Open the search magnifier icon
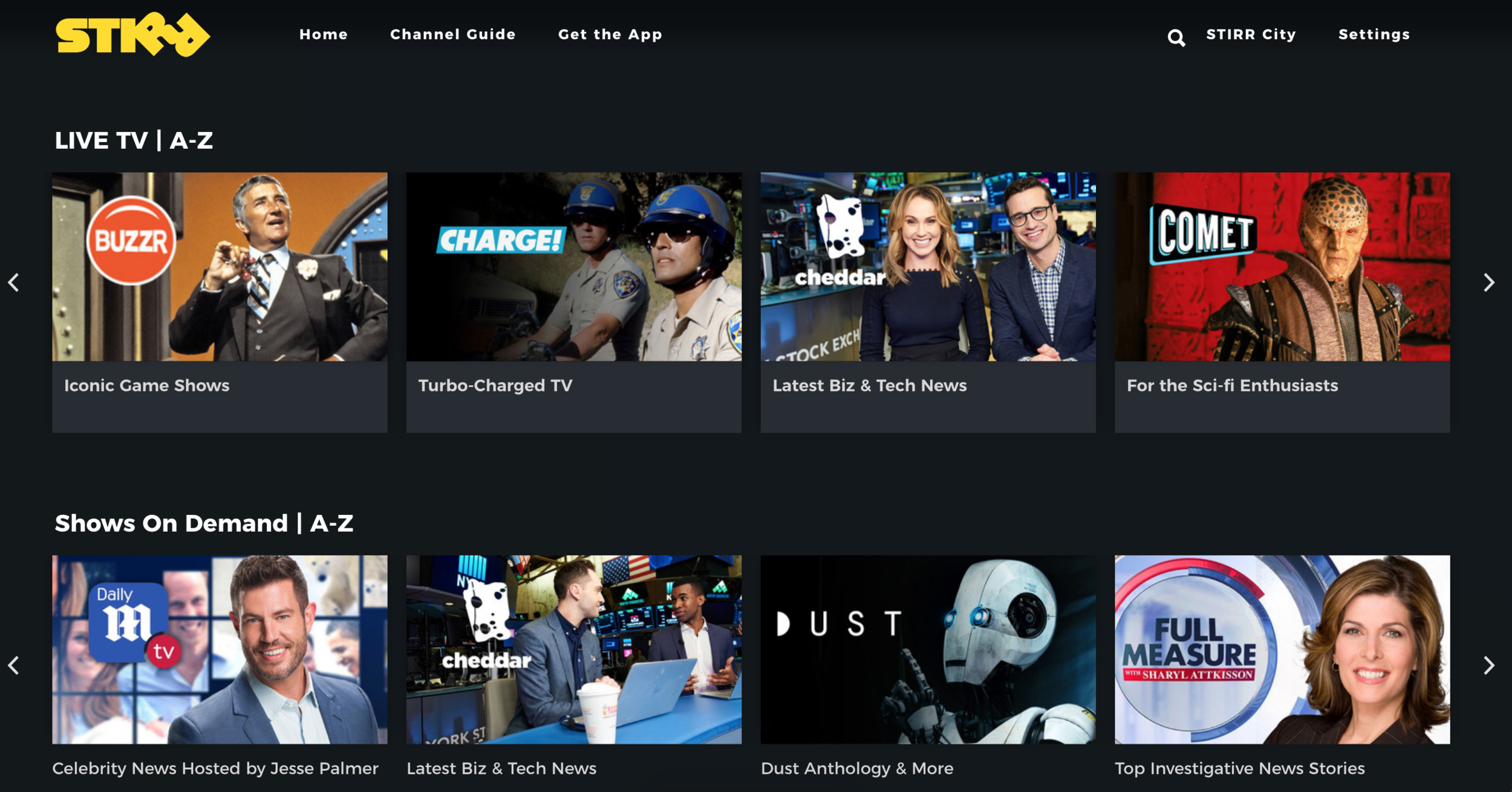Screen dimensions: 1512x792 (x=1176, y=38)
